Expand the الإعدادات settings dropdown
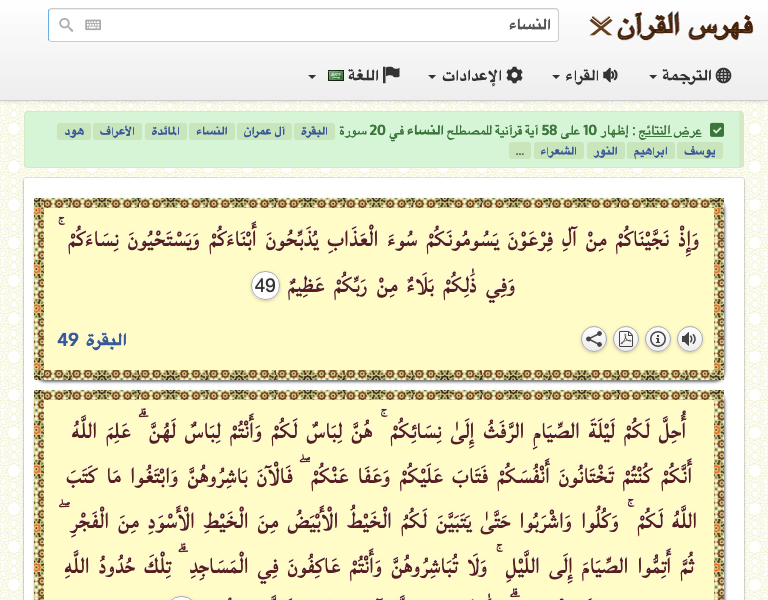768x600 pixels. (475, 75)
